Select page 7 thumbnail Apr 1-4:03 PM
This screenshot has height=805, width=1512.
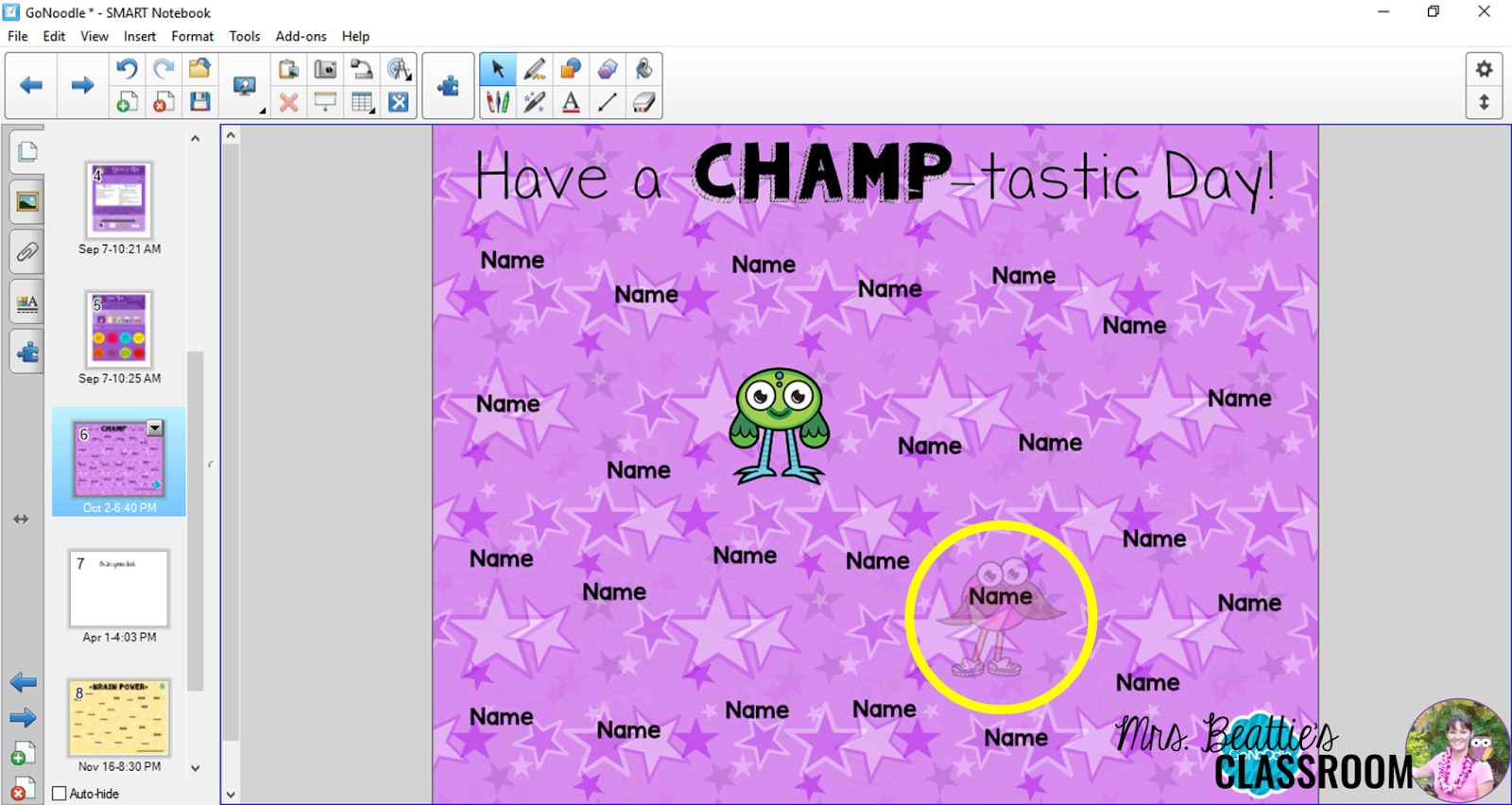119,589
